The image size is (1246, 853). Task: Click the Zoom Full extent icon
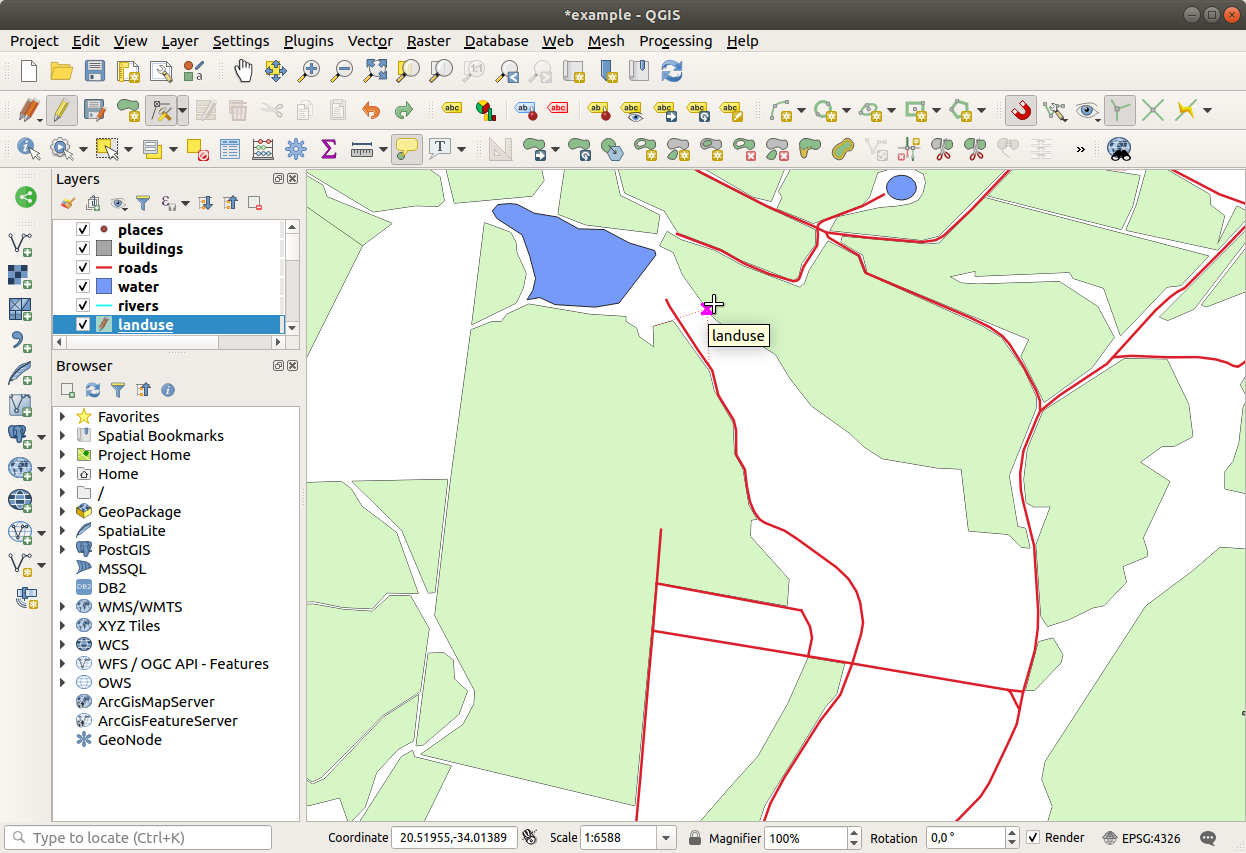[x=375, y=71]
